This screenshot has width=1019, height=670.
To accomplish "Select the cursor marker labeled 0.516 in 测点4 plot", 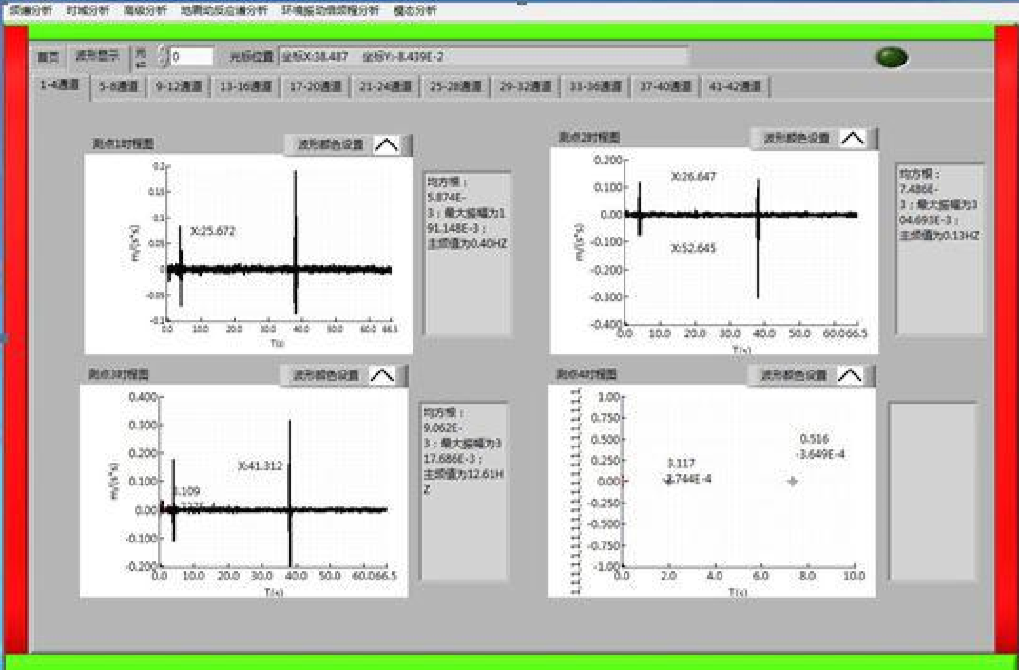I will coord(793,481).
